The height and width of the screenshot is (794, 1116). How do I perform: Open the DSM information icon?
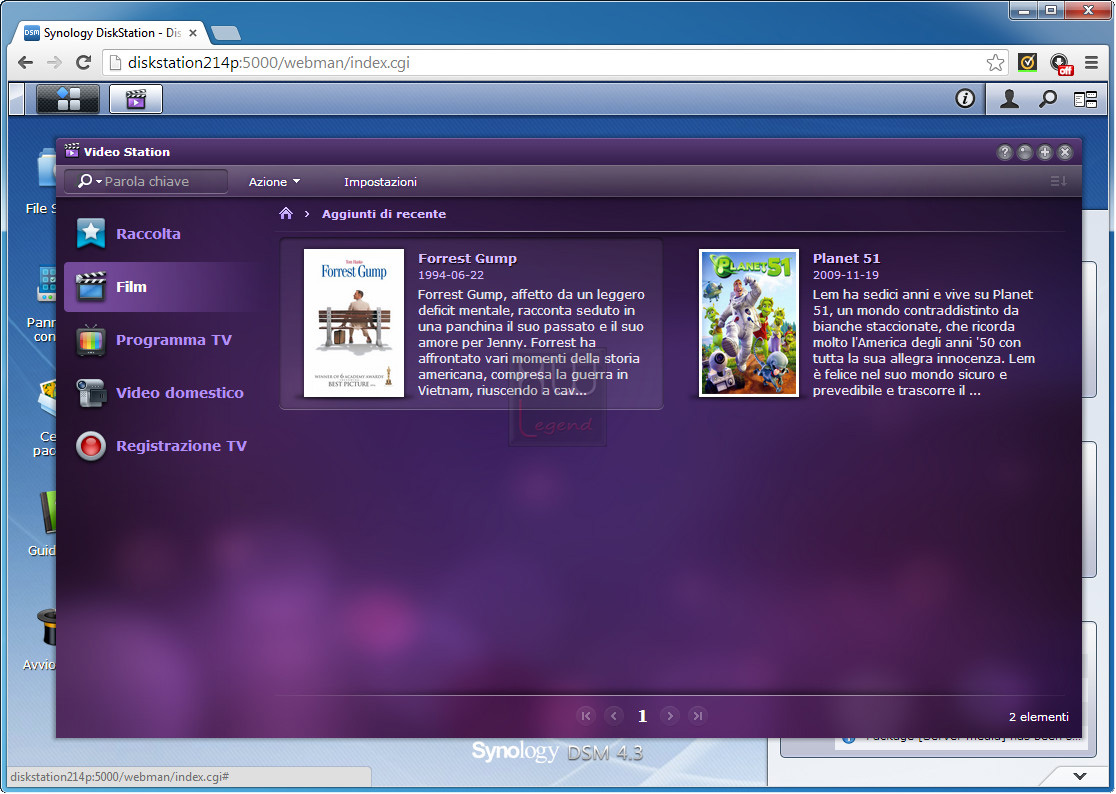point(965,98)
